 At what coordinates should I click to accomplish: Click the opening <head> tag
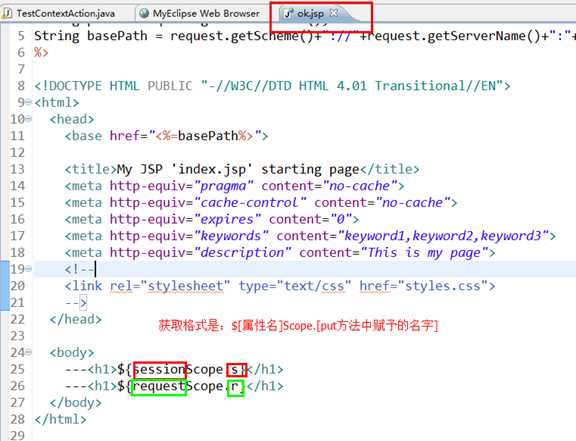click(x=72, y=119)
